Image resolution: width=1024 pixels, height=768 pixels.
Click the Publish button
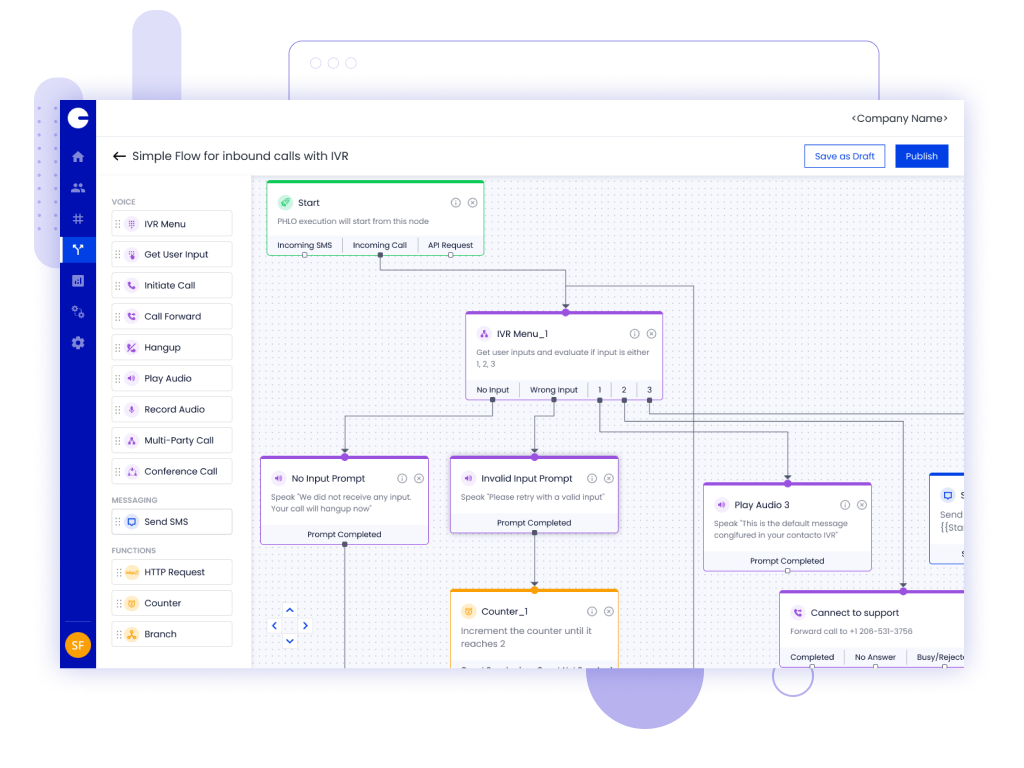tap(921, 156)
